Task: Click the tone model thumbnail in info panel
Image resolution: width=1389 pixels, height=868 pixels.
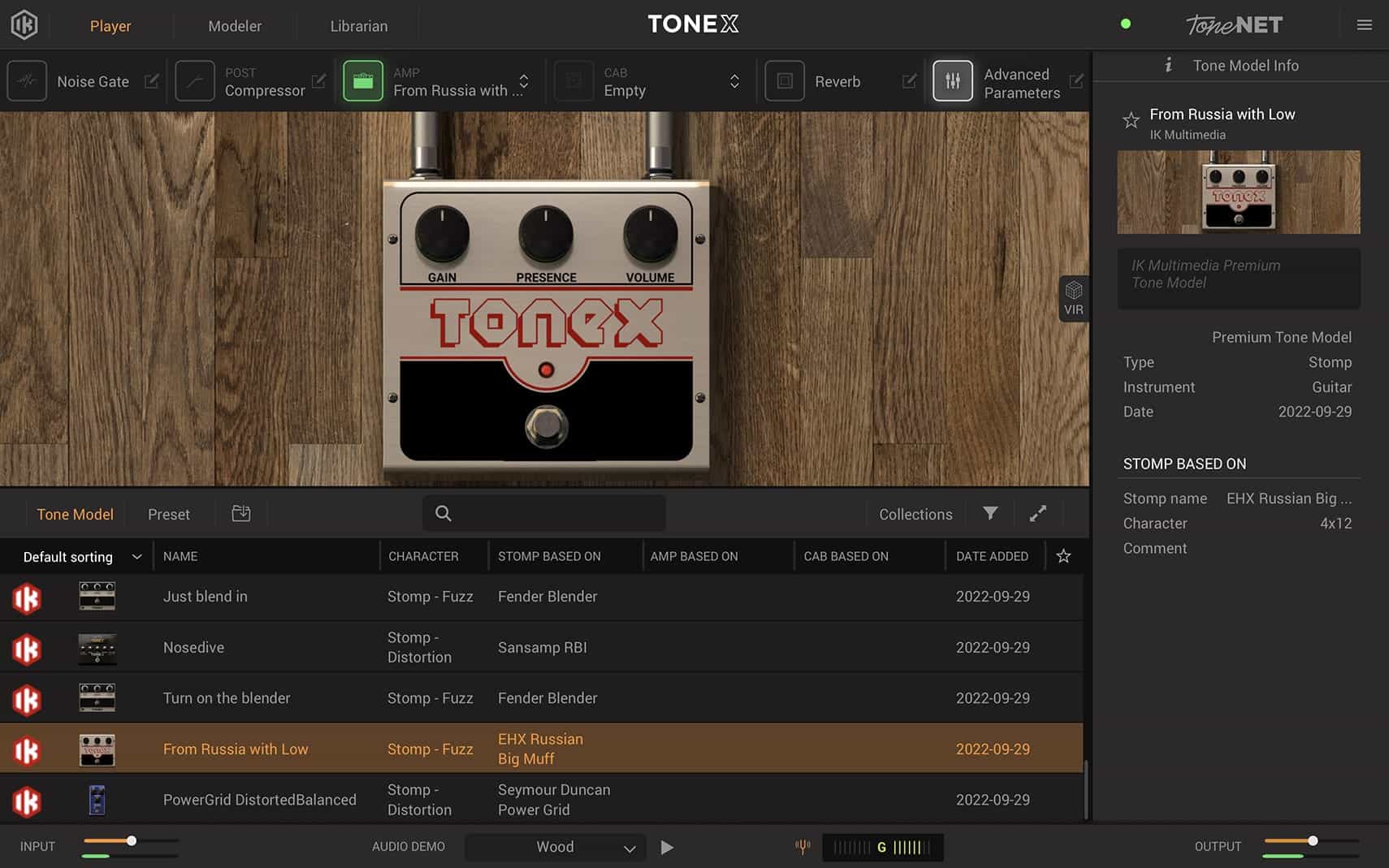Action: point(1239,192)
